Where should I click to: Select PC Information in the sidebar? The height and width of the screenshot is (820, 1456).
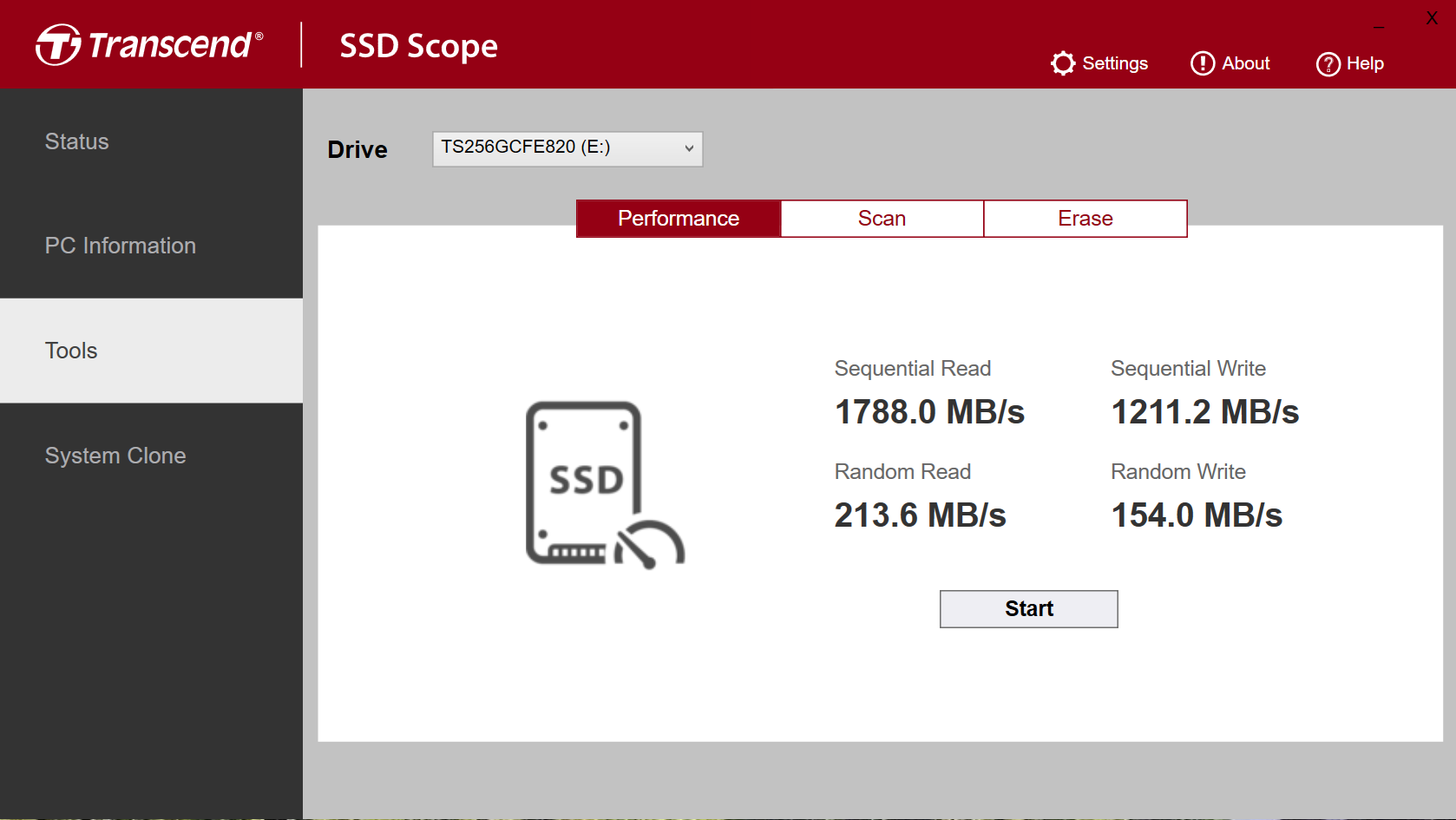tap(121, 246)
